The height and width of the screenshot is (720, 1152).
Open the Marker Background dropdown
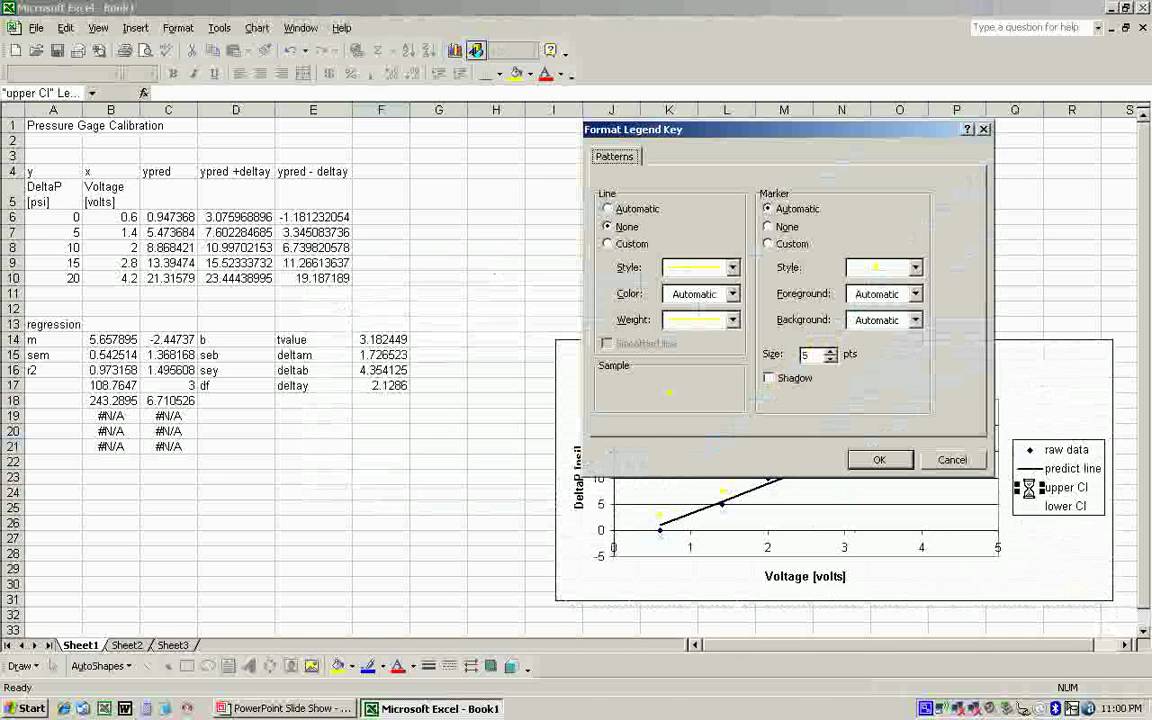click(x=915, y=320)
